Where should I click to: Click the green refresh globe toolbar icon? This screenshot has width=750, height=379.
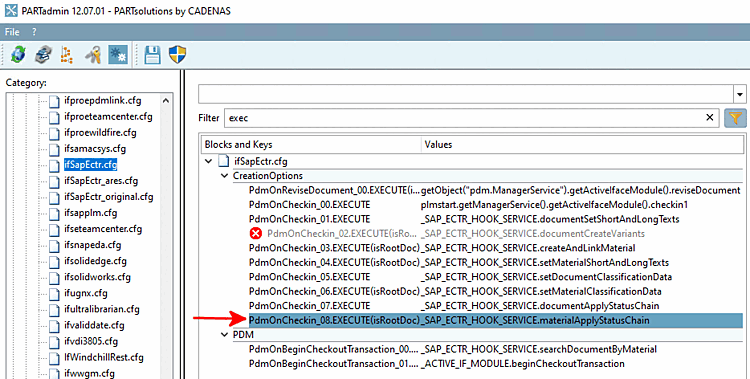[18, 55]
